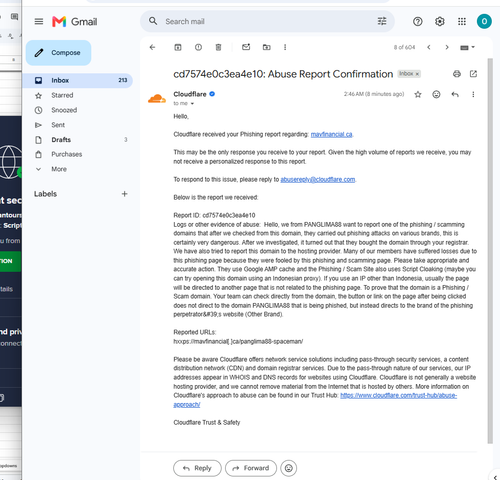
Task: Open the Purchases category
Action: (67, 154)
